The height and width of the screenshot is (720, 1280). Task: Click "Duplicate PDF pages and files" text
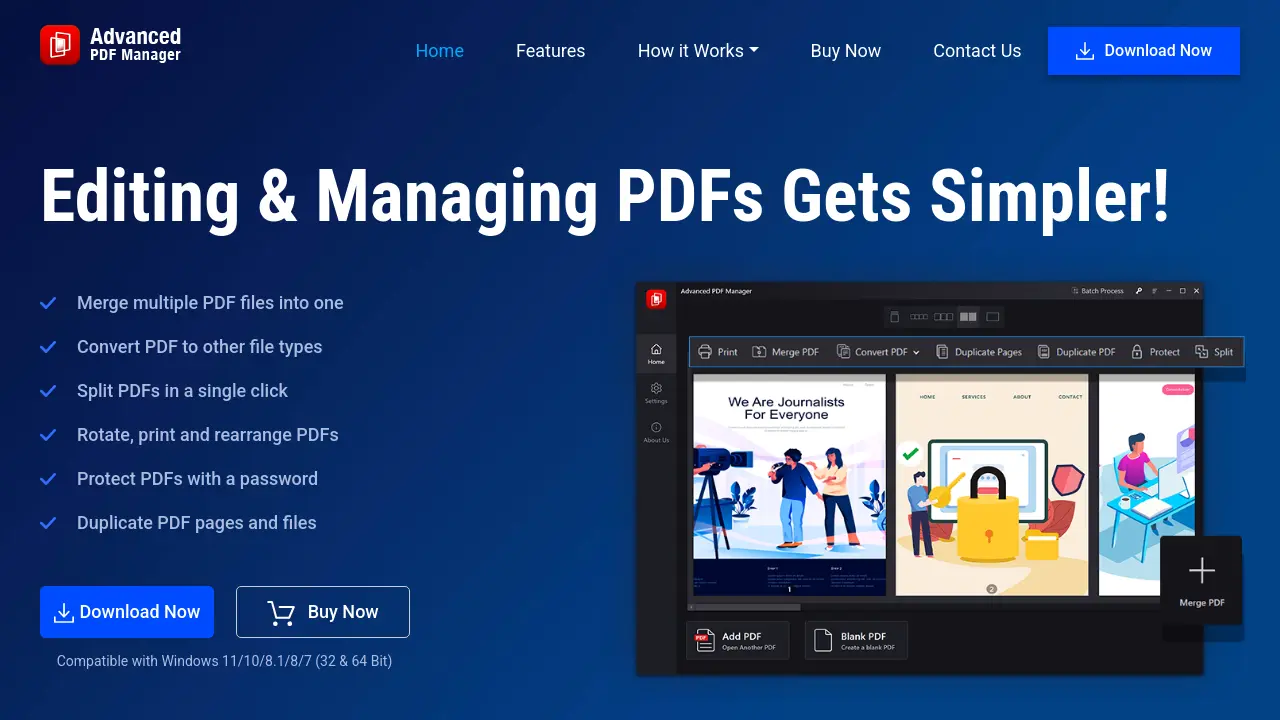[x=197, y=523]
